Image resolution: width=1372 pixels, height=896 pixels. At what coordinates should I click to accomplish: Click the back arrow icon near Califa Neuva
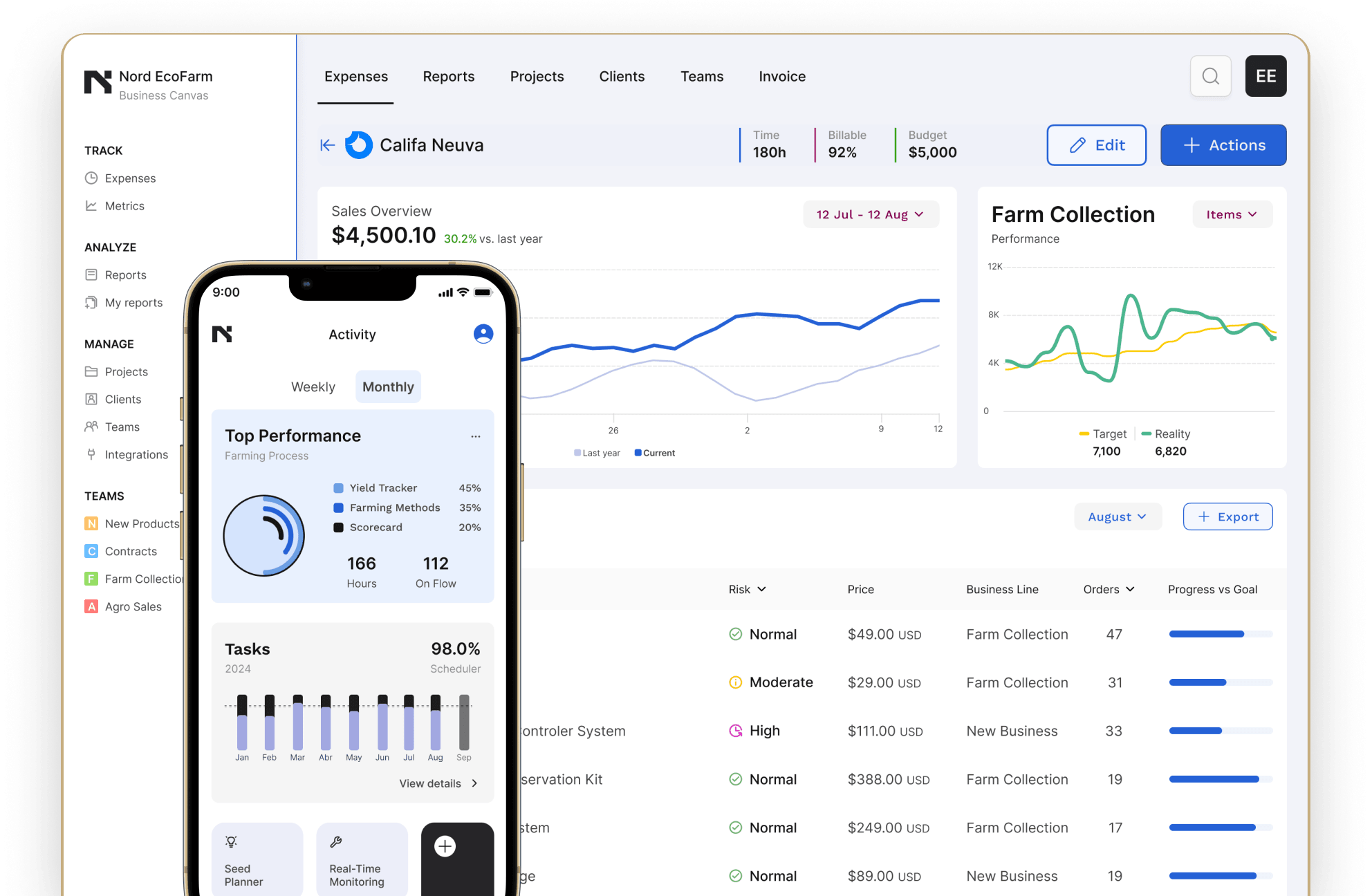(x=327, y=145)
